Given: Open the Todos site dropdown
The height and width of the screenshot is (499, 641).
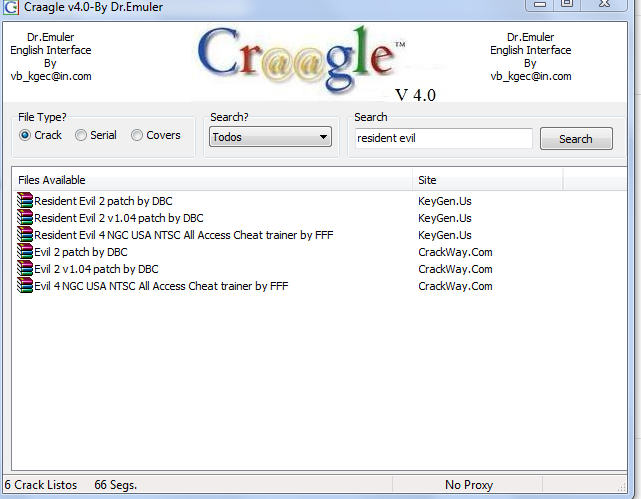Looking at the screenshot, I should [x=270, y=137].
